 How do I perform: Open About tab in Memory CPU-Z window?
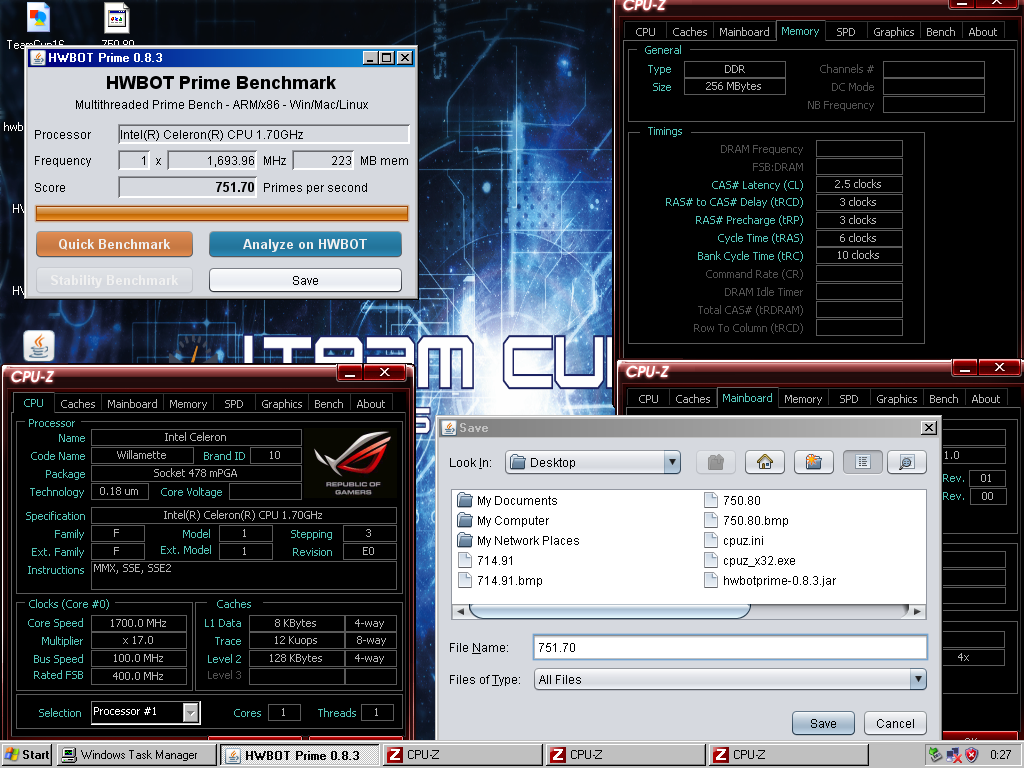pyautogui.click(x=983, y=32)
